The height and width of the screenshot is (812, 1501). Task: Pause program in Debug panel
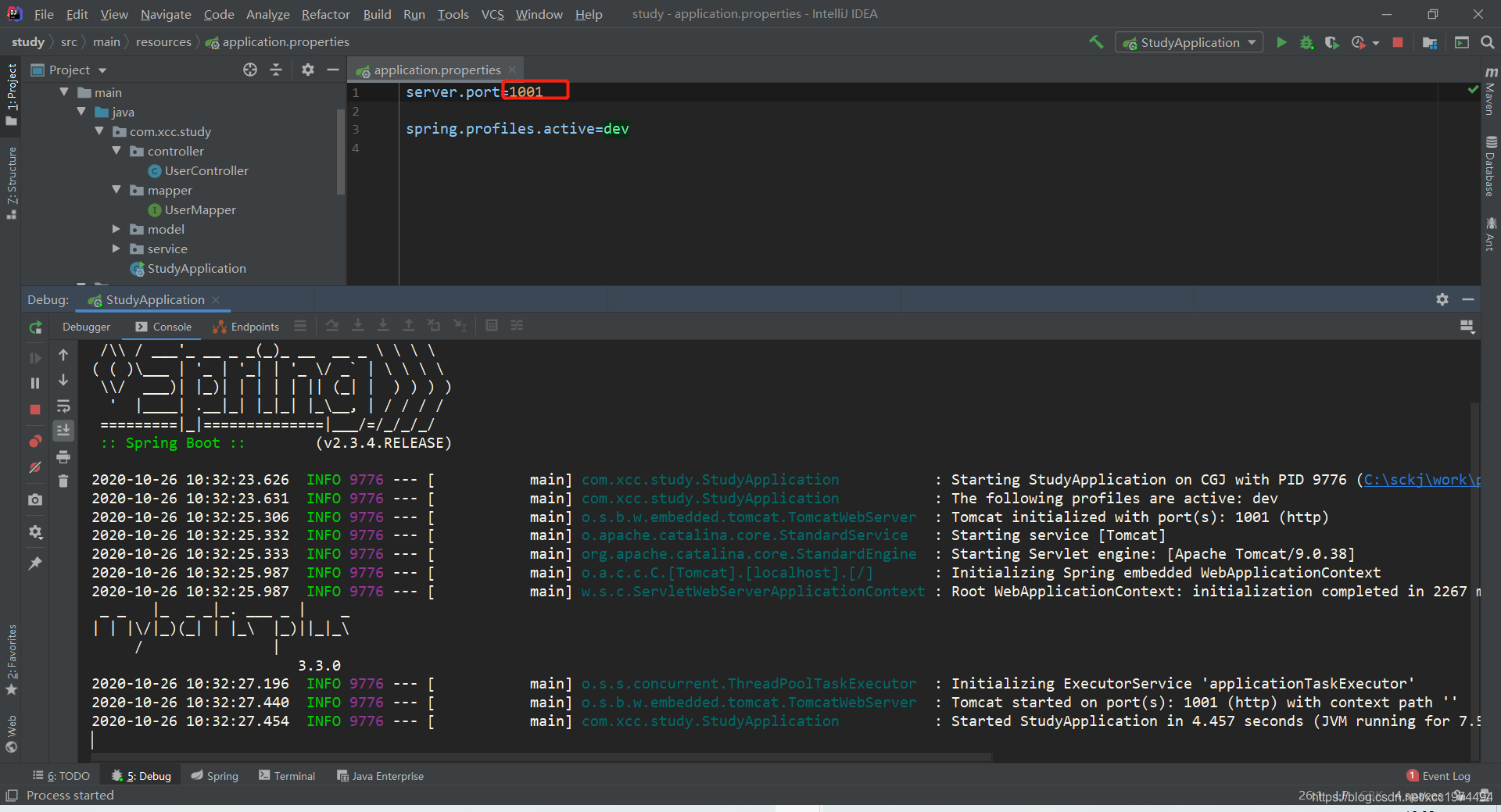pos(35,383)
